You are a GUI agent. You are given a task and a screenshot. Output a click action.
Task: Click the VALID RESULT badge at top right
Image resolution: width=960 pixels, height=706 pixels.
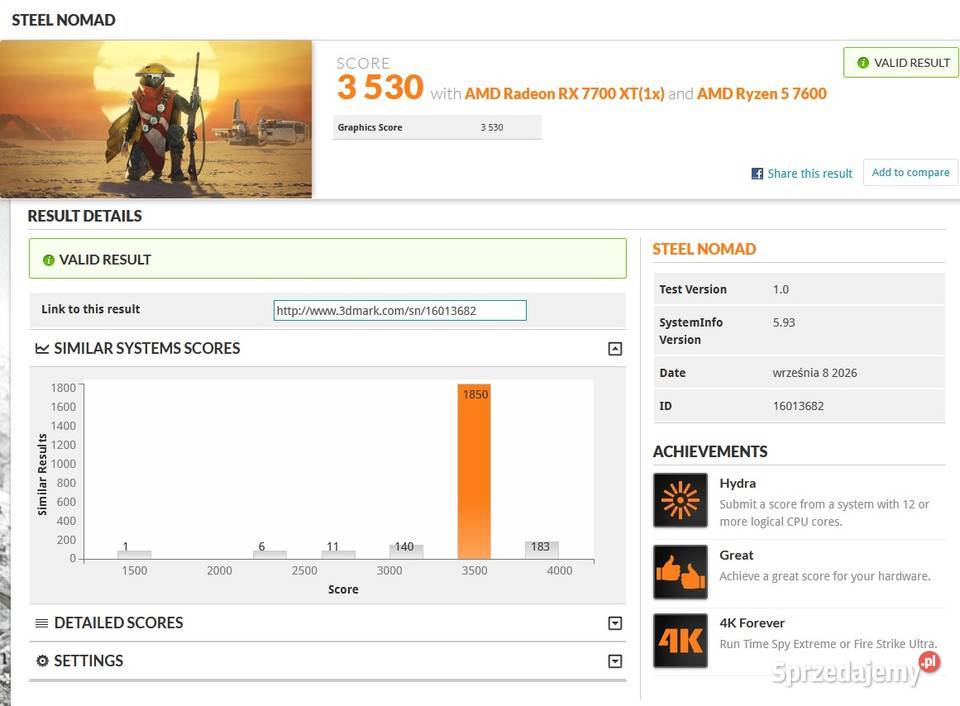point(901,62)
